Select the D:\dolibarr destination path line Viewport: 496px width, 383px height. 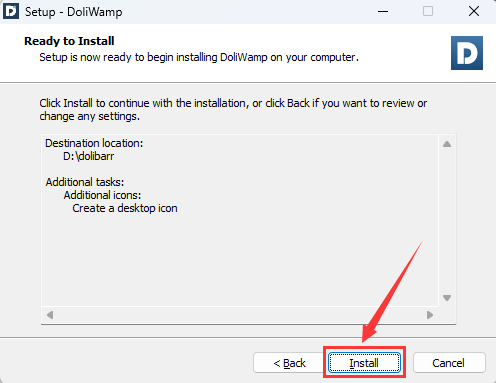pyautogui.click(x=89, y=156)
